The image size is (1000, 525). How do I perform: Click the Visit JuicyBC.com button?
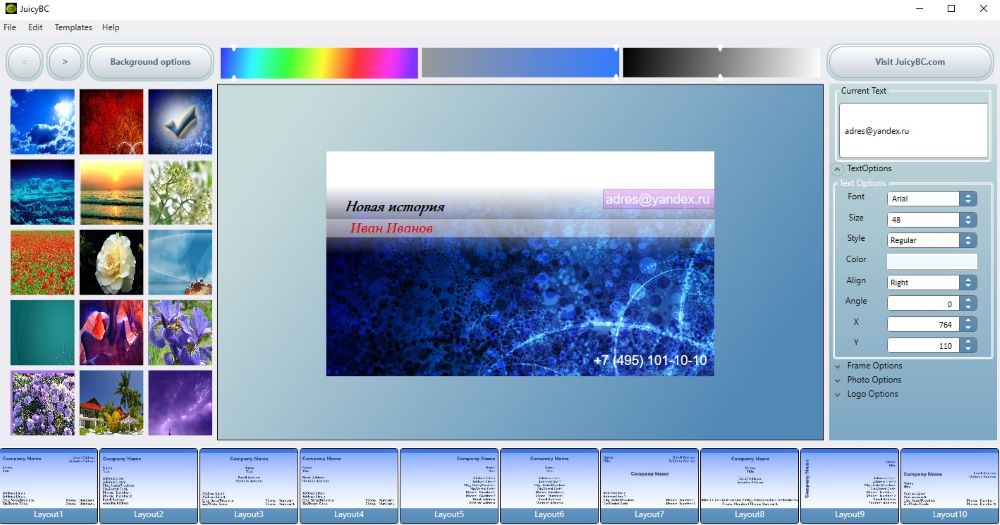point(909,62)
